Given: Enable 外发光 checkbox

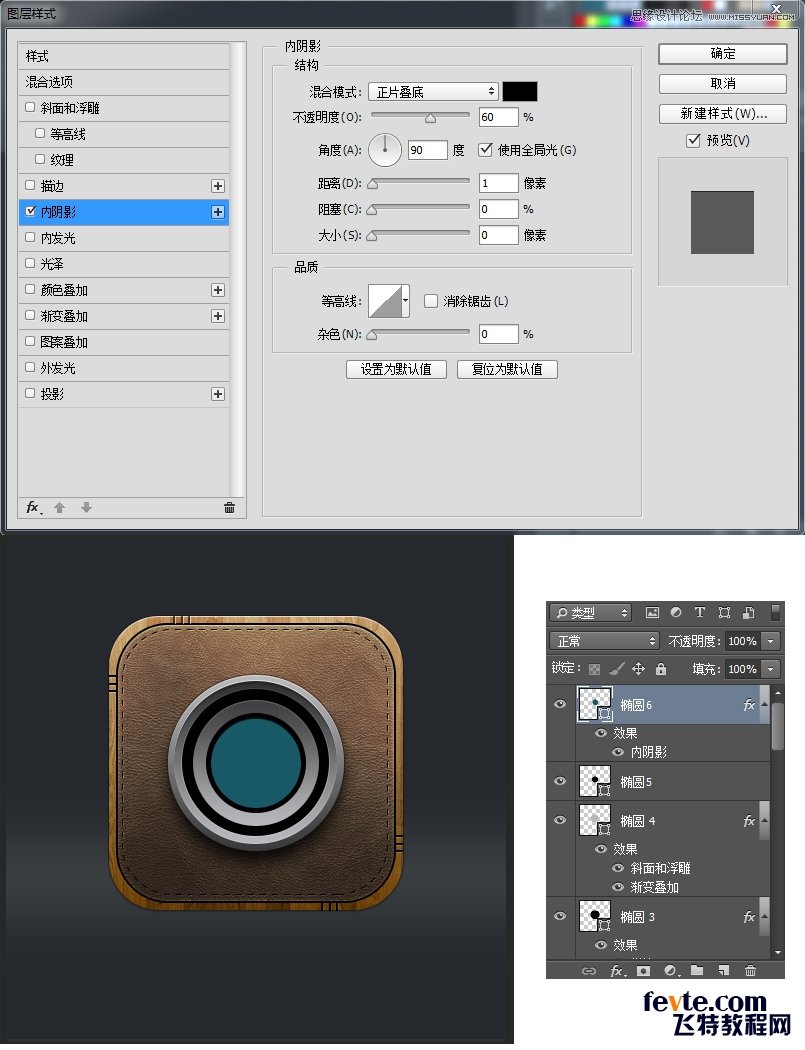Looking at the screenshot, I should pos(29,367).
